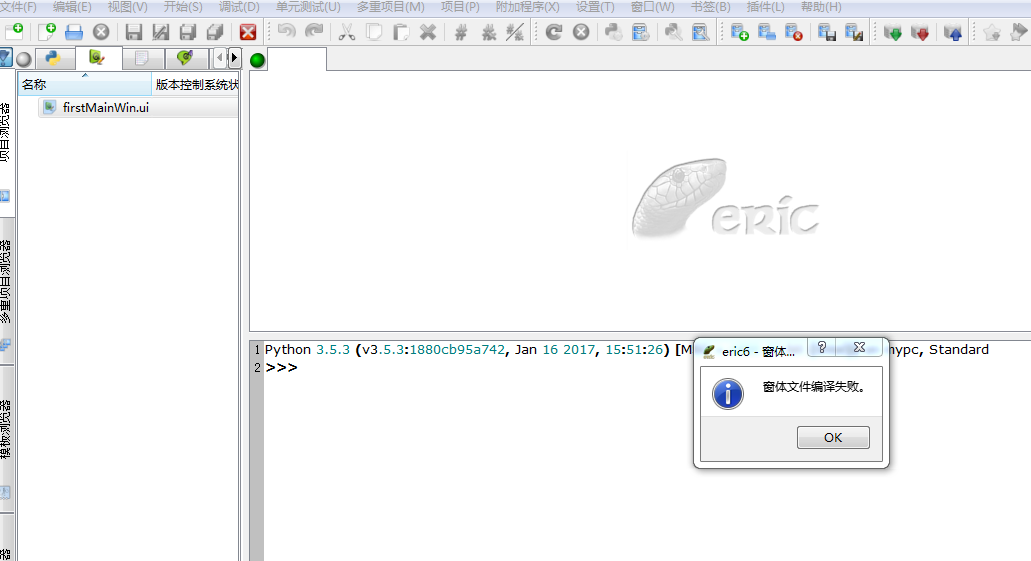Click the dialog's question mark help button
This screenshot has height=561, width=1031.
click(821, 347)
